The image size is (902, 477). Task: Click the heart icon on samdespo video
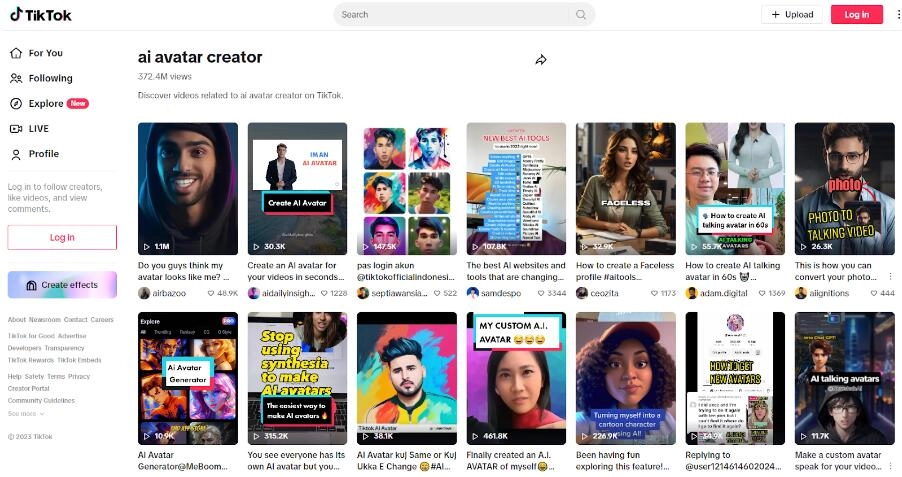[539, 293]
